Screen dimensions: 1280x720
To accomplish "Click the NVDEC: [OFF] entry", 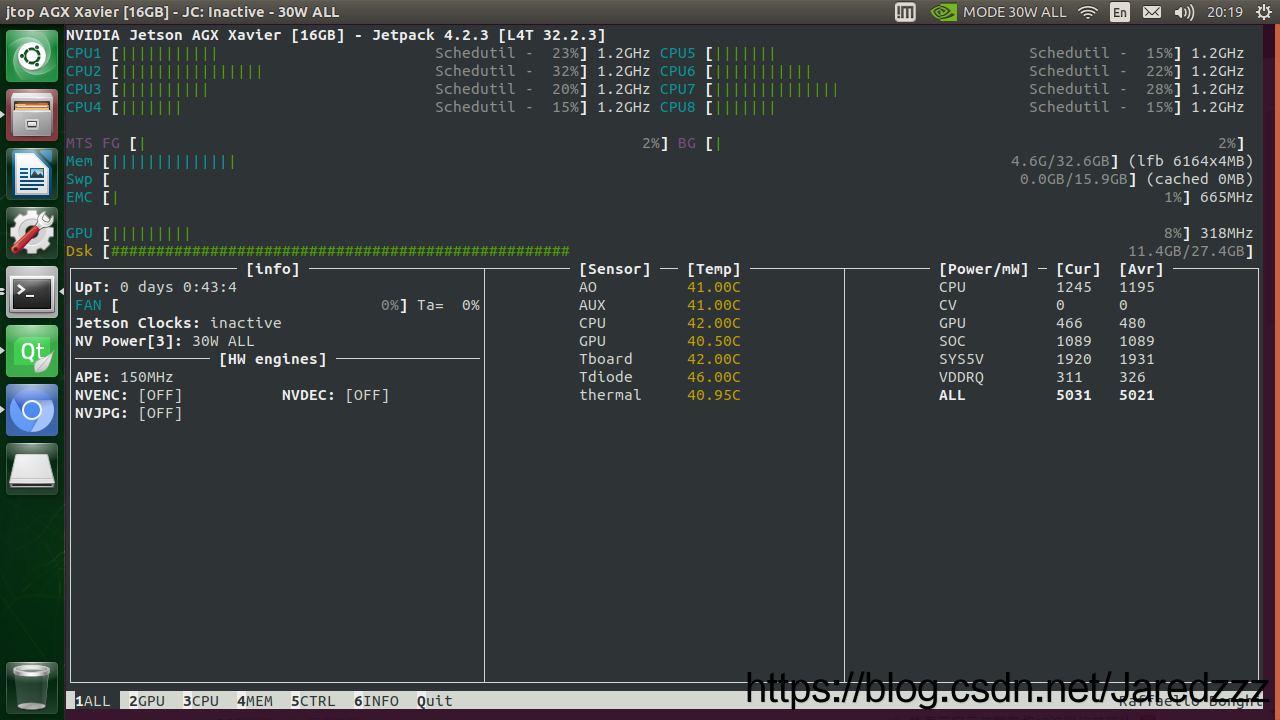I will click(x=336, y=395).
